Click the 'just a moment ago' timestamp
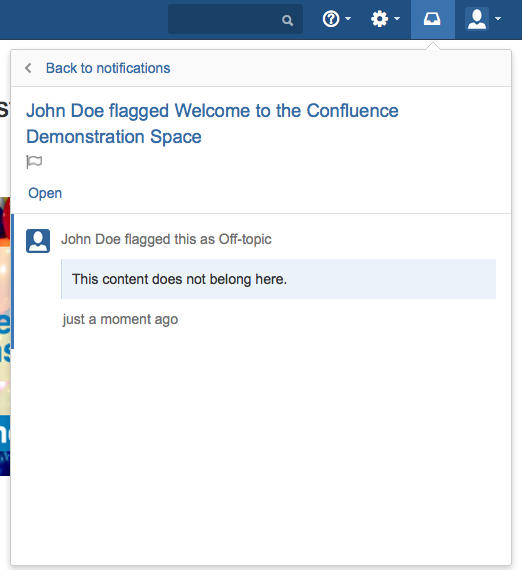The height and width of the screenshot is (570, 522). coord(120,320)
